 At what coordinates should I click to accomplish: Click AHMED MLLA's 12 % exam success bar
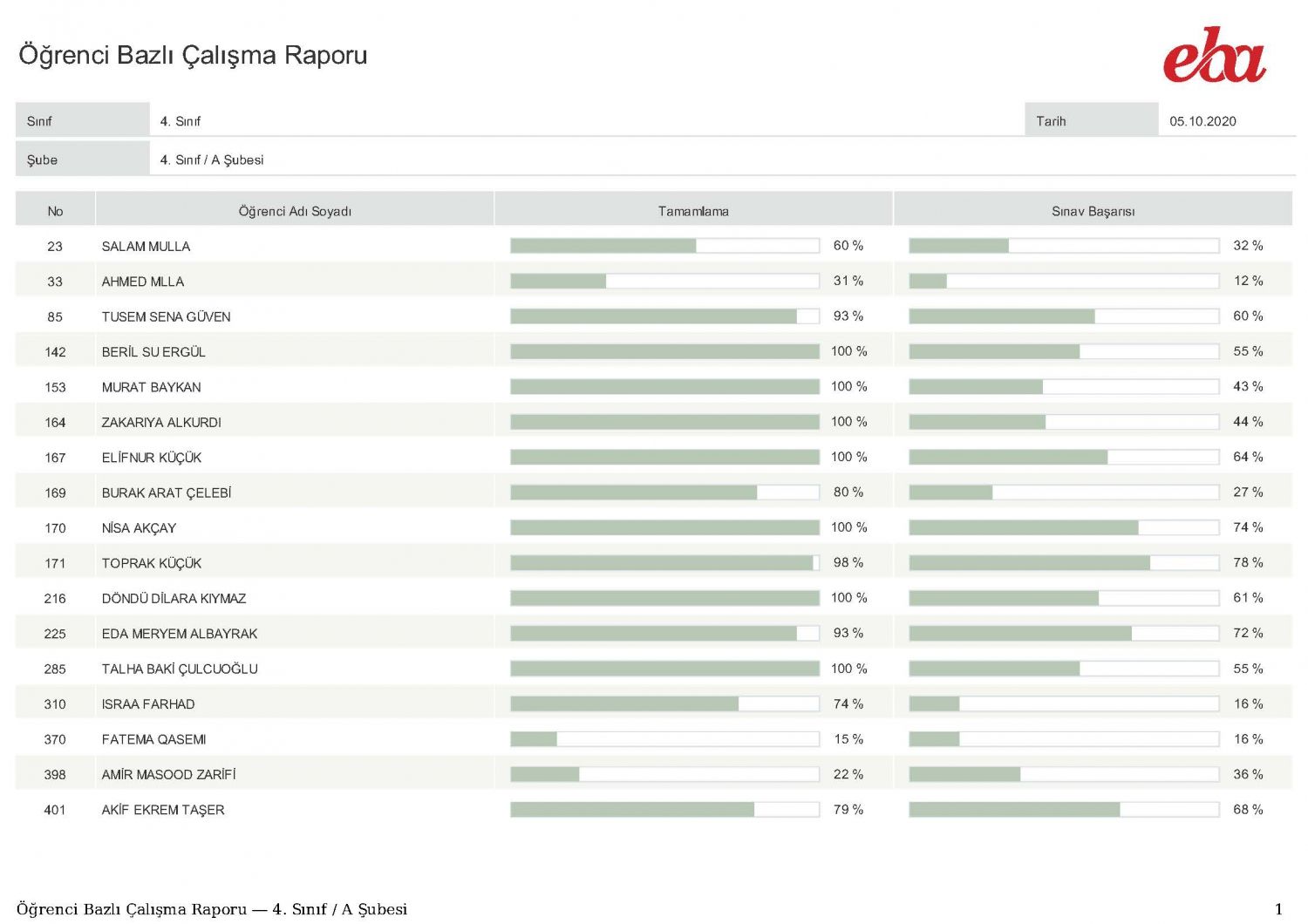coord(1064,281)
